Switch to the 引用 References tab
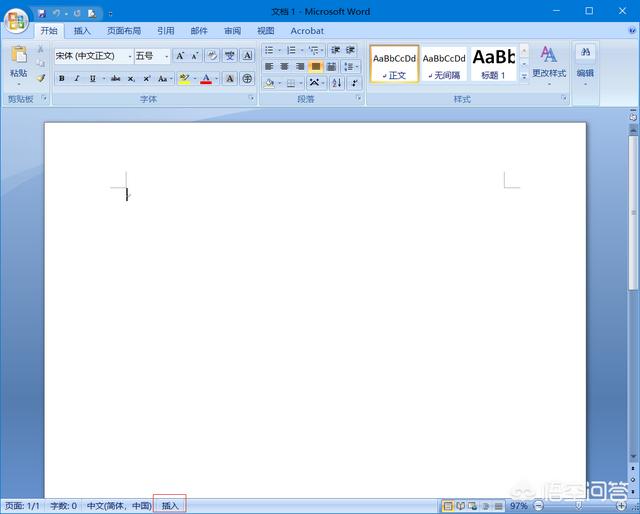 (166, 31)
